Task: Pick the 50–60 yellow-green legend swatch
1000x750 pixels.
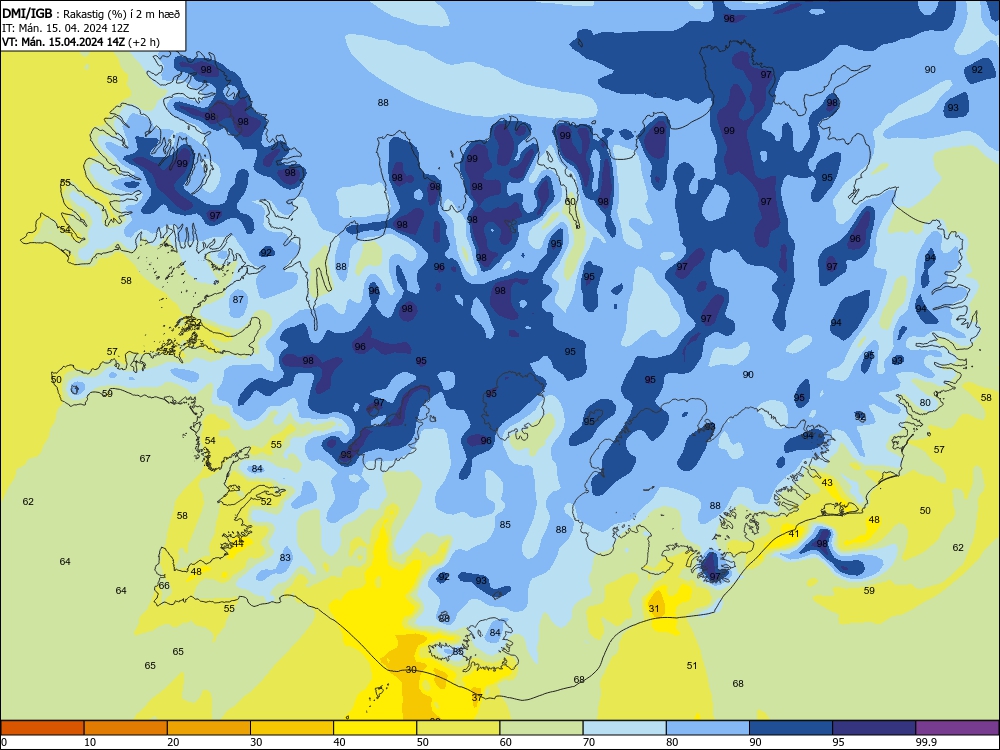Action: [458, 728]
